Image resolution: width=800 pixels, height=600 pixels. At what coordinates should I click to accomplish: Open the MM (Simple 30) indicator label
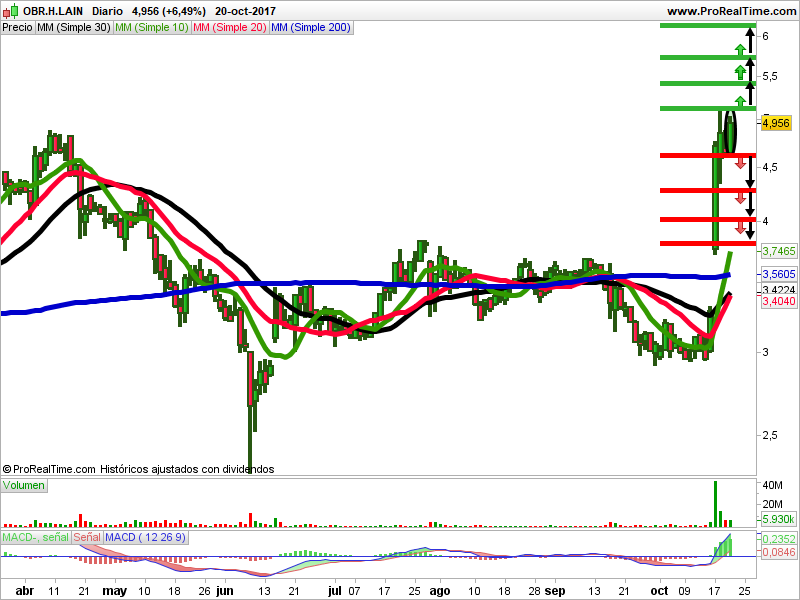coord(74,28)
